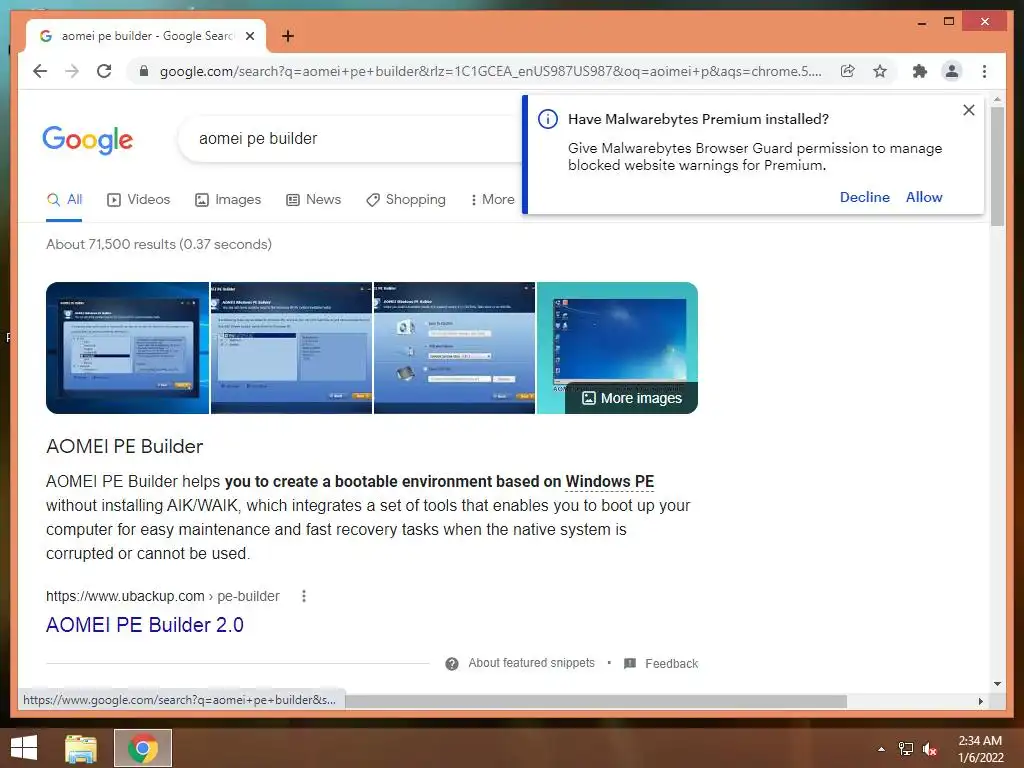
Task: Maximize the Chrome window
Action: pyautogui.click(x=949, y=22)
